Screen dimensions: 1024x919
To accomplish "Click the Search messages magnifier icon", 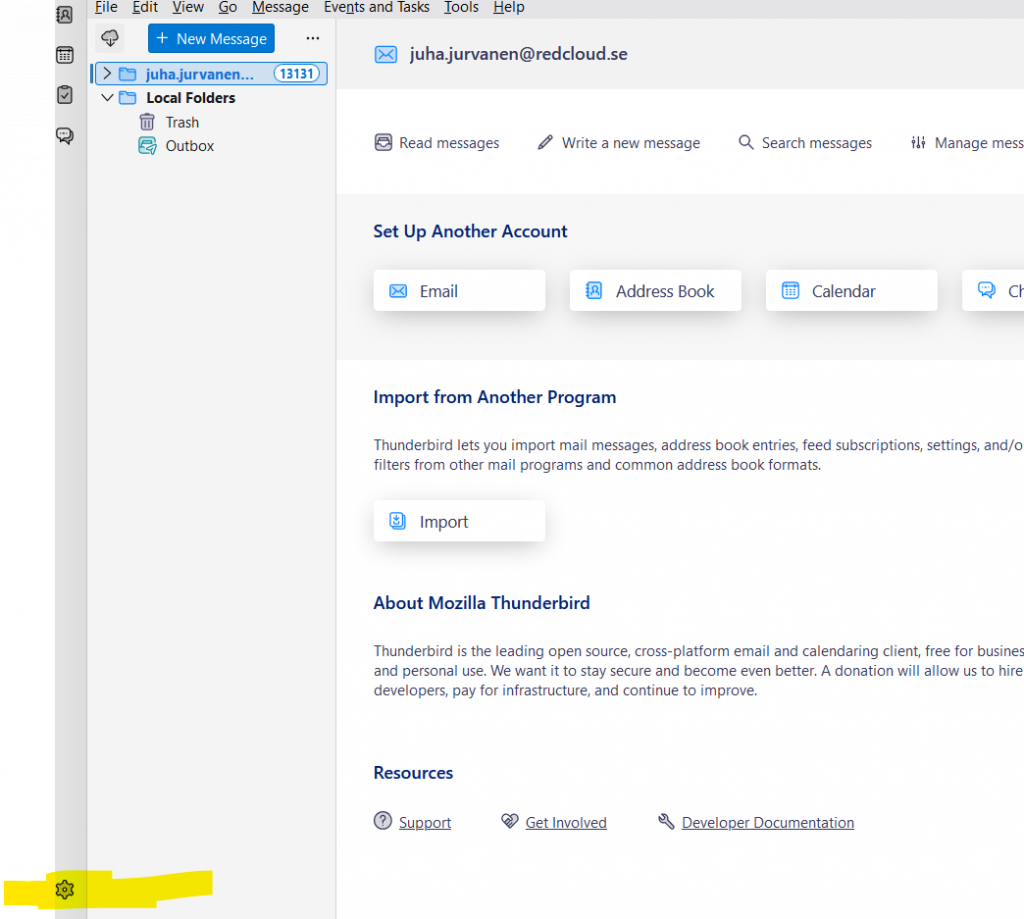I will 746,143.
